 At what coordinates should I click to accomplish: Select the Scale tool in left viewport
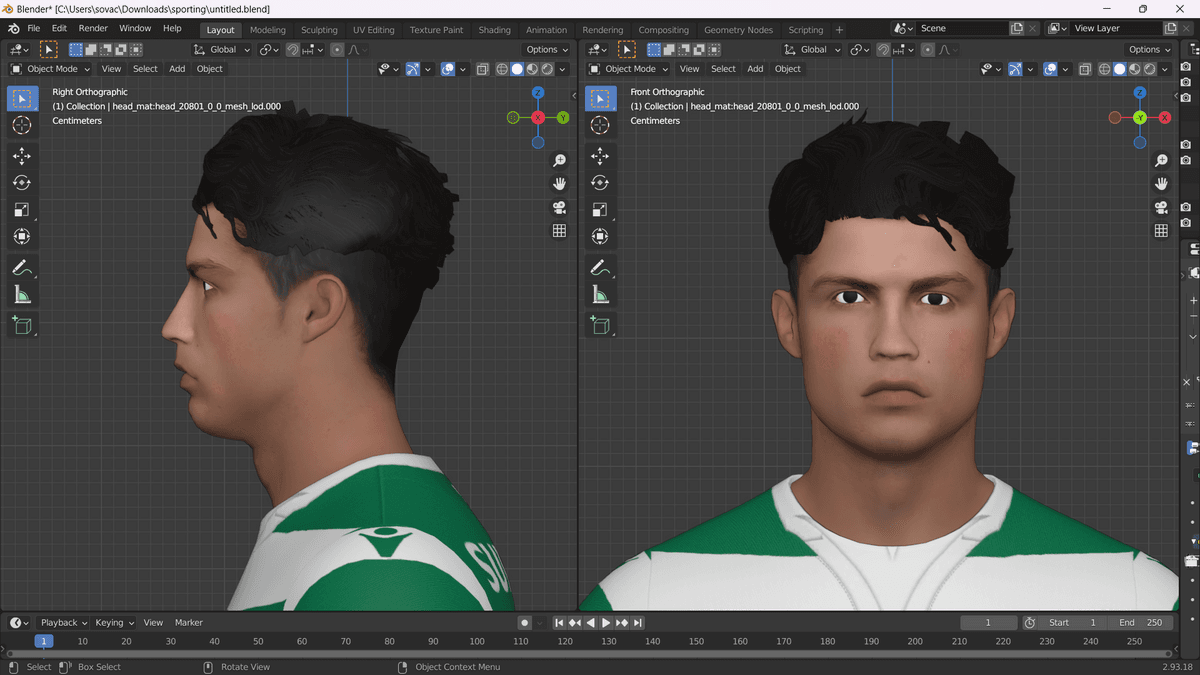tap(22, 210)
